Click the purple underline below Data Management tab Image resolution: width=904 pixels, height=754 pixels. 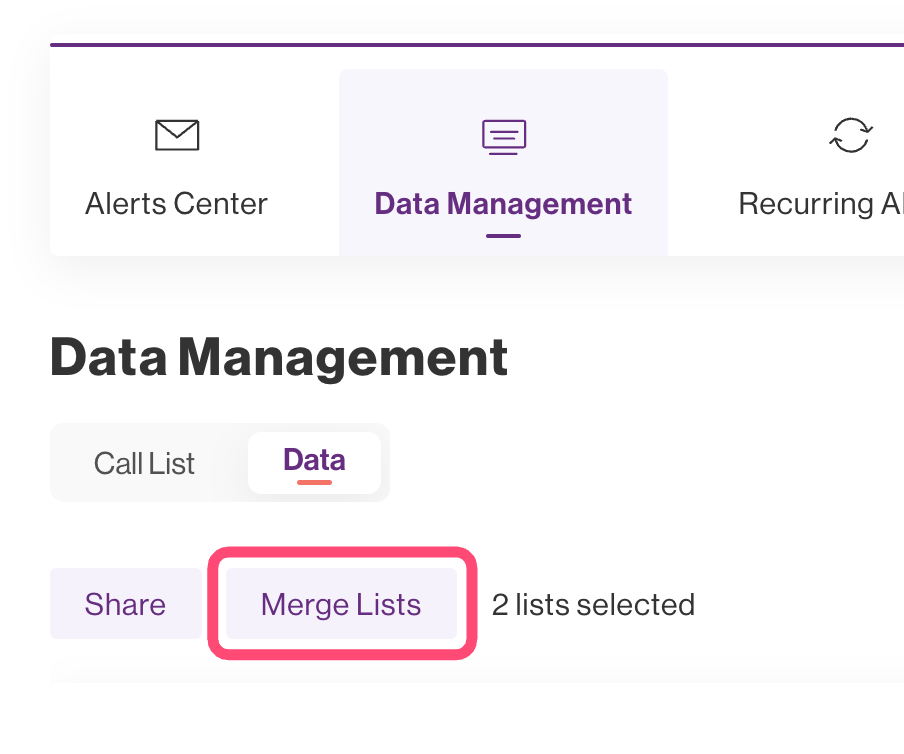pyautogui.click(x=503, y=236)
